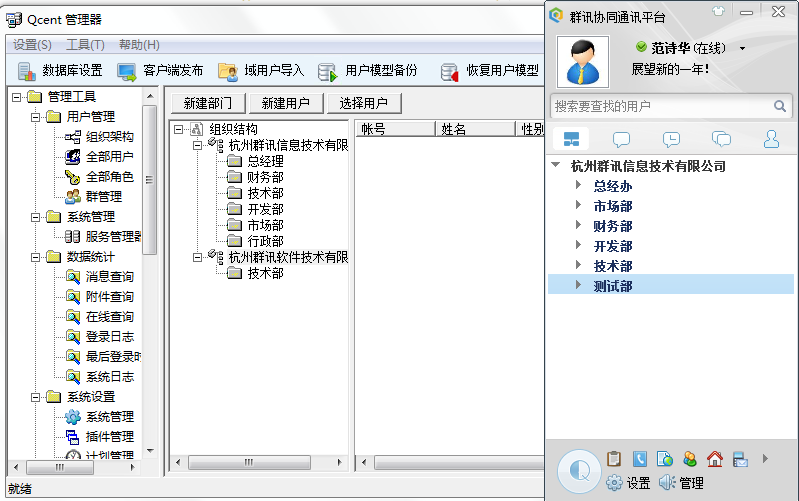Collapse 杭州群讯信息技术有限公司 in chat client
Viewport: 799px width, 501px height.
click(556, 165)
